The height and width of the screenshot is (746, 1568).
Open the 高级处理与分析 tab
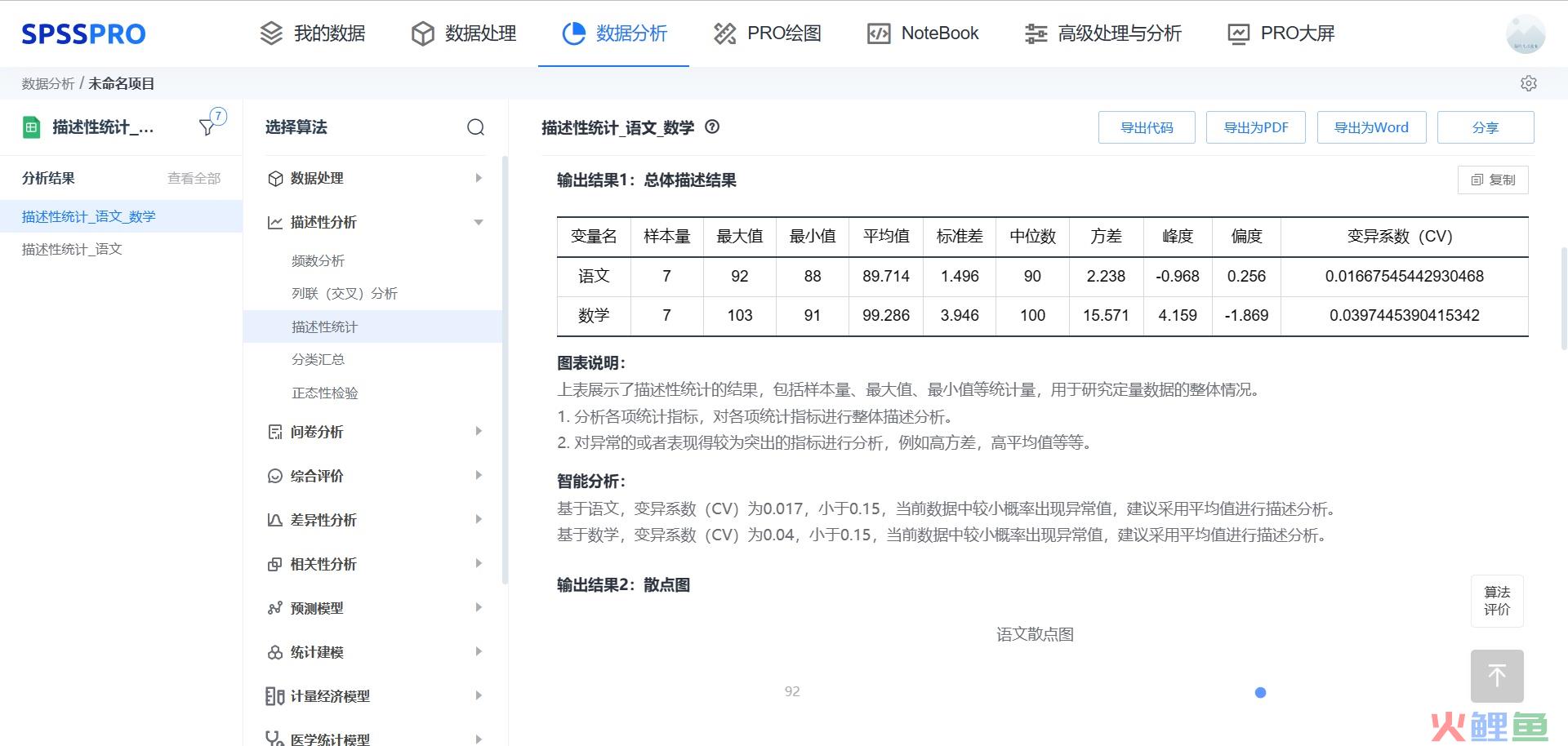tap(1102, 33)
